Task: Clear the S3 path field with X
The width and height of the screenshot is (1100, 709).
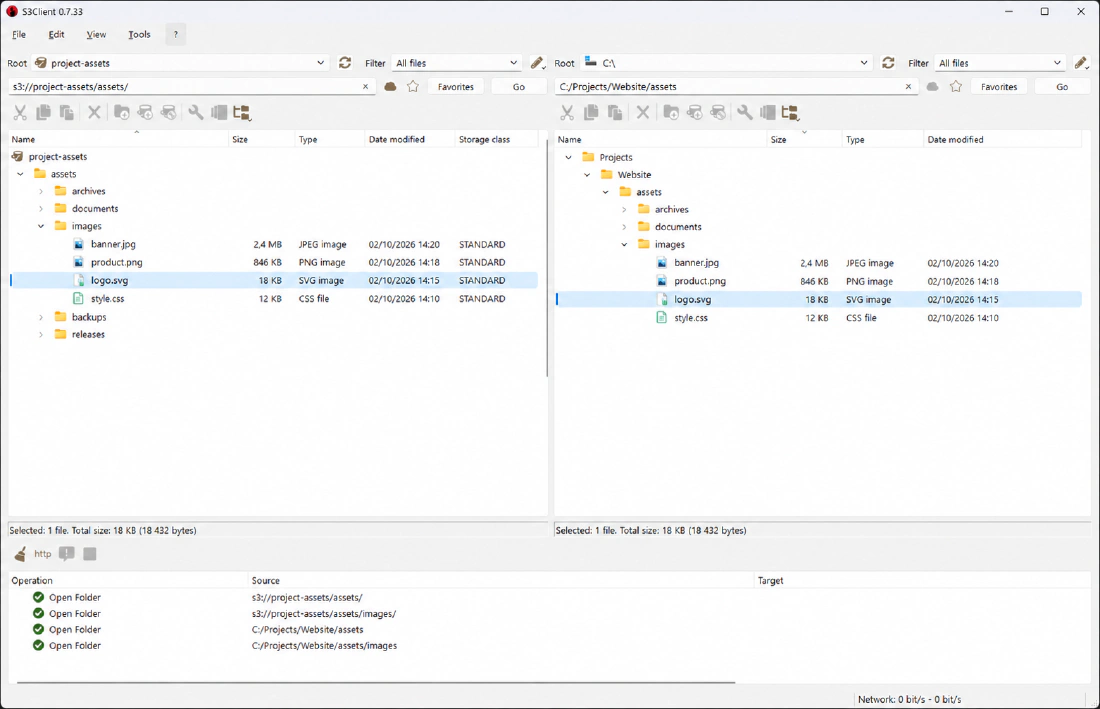Action: [365, 87]
